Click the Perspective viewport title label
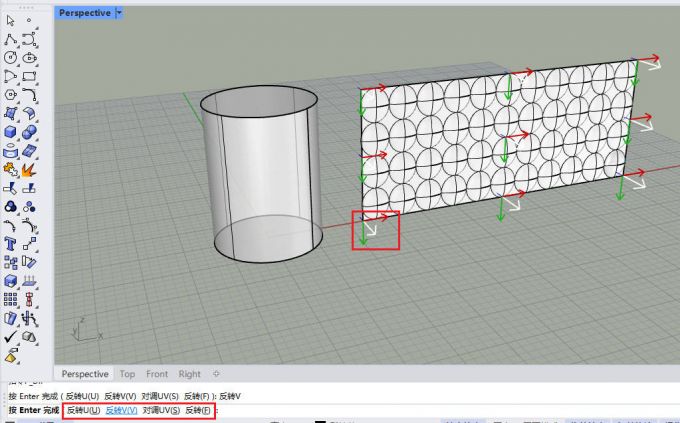This screenshot has height=423, width=680. 85,13
